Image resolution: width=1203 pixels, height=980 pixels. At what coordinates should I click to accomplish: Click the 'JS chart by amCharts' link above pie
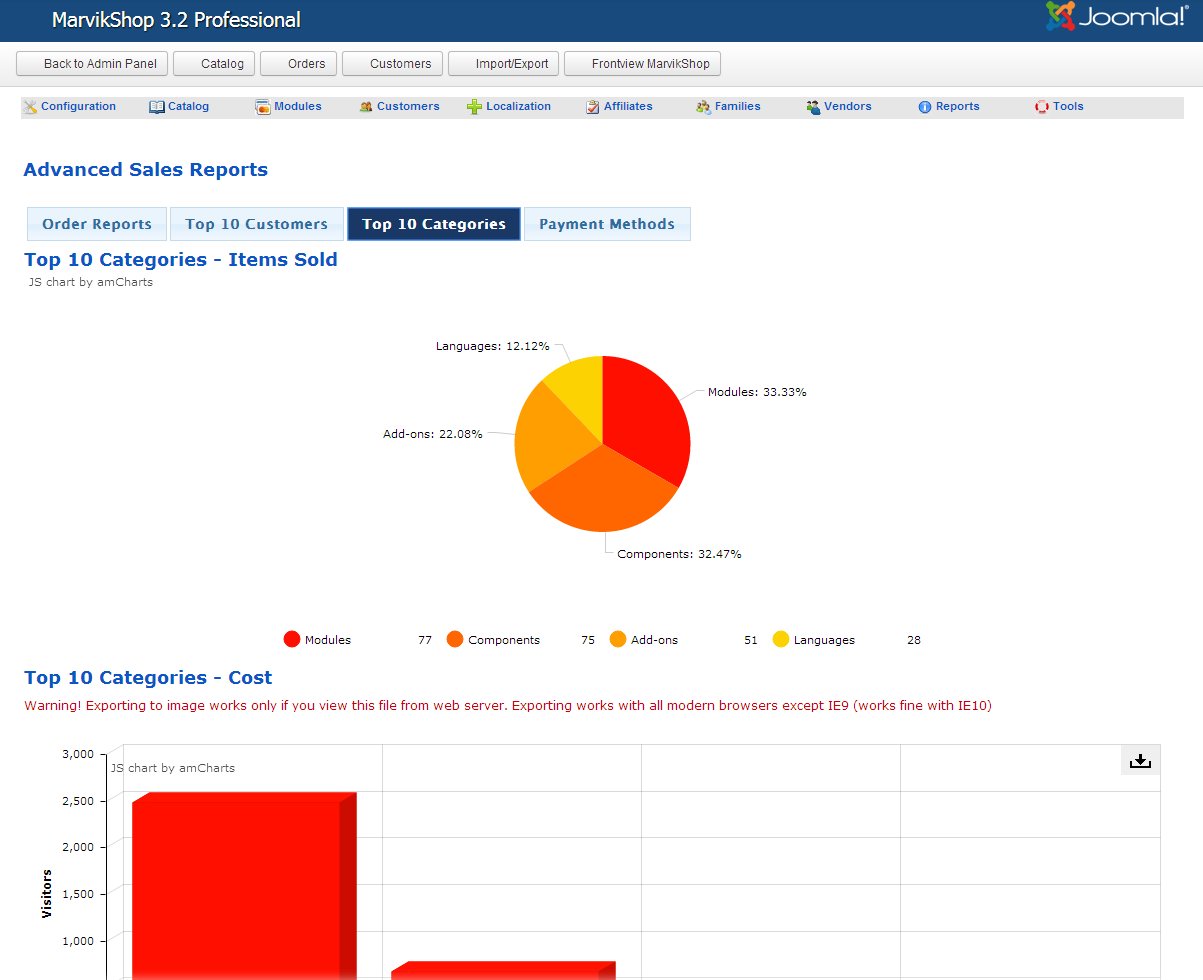(x=91, y=282)
